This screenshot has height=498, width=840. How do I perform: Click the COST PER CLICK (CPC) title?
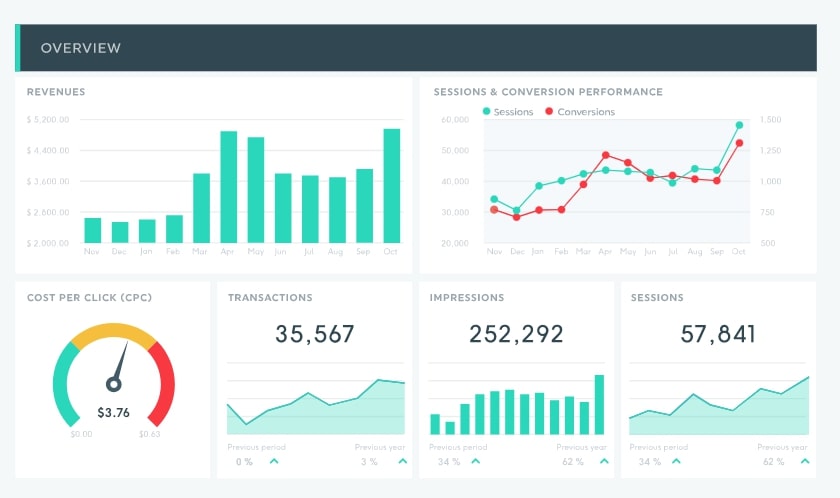click(89, 298)
